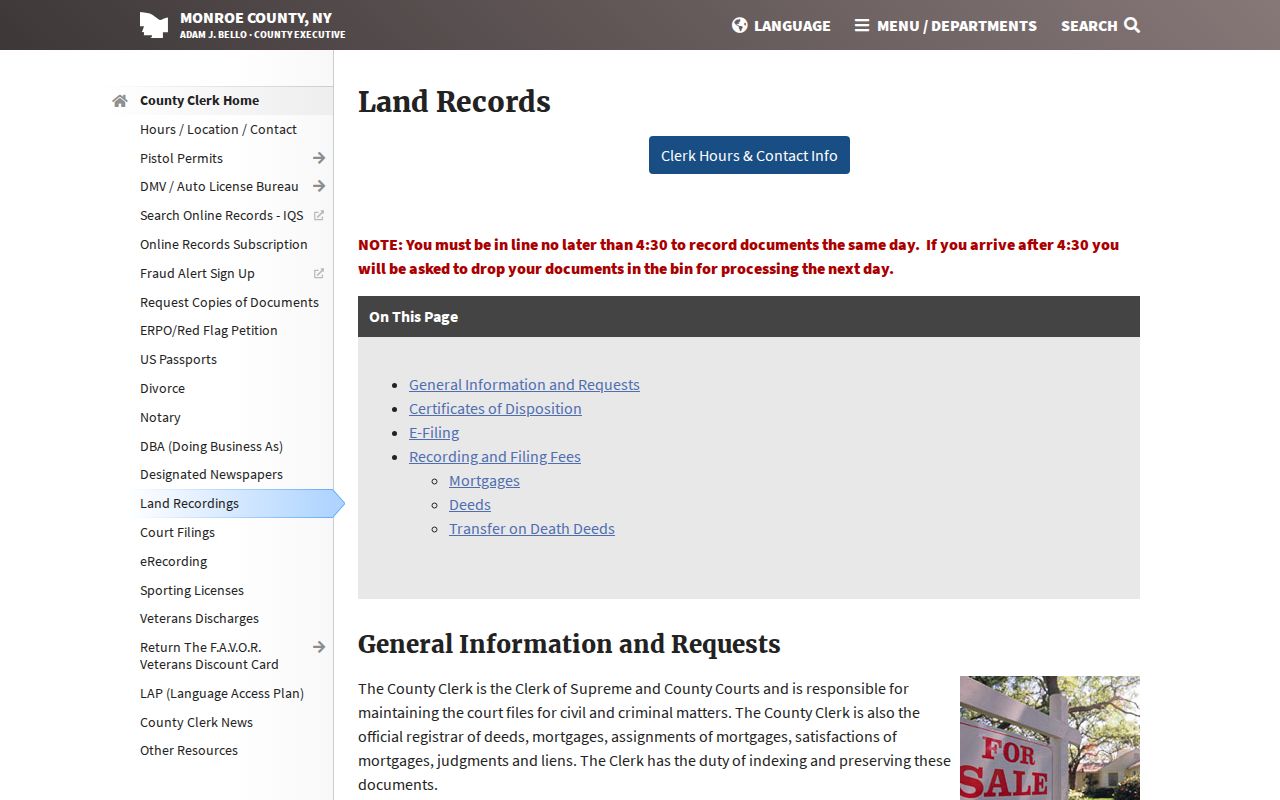Click the search magnifier icon
The width and height of the screenshot is (1280, 800).
click(1132, 25)
